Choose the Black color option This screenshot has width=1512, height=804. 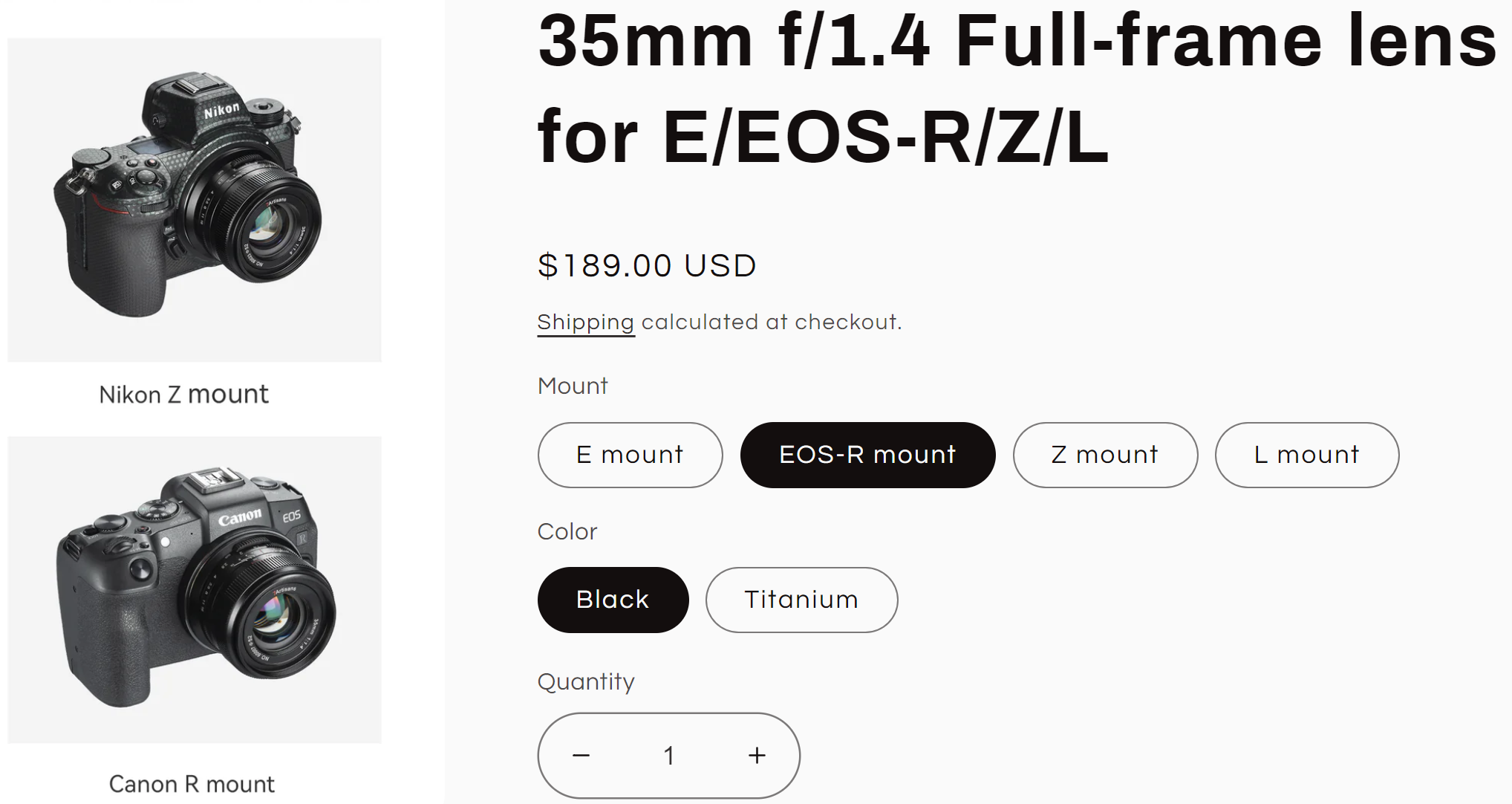pyautogui.click(x=613, y=600)
